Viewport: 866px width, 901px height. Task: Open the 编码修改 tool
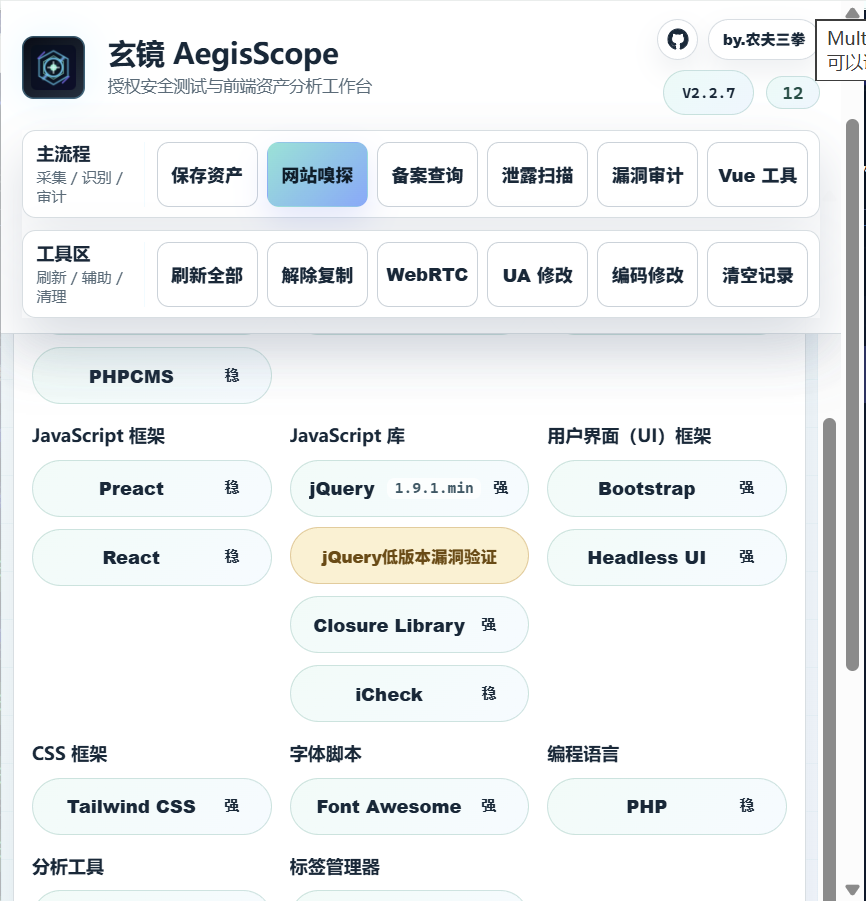point(647,275)
